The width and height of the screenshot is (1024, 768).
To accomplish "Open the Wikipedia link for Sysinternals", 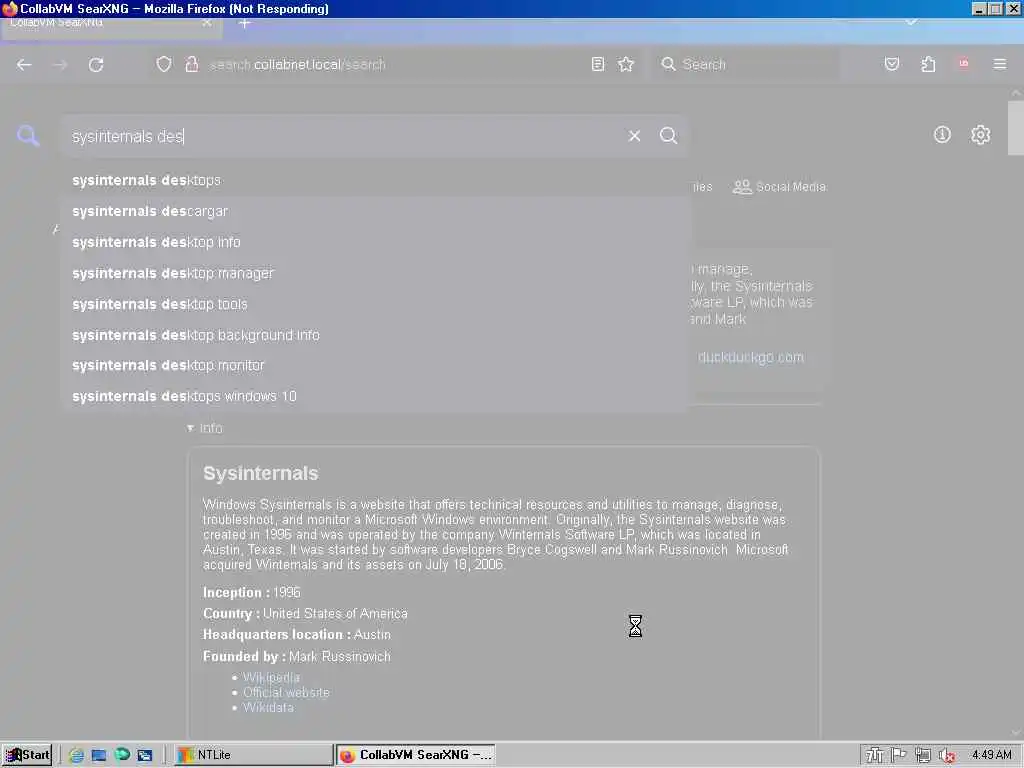I will (x=271, y=677).
